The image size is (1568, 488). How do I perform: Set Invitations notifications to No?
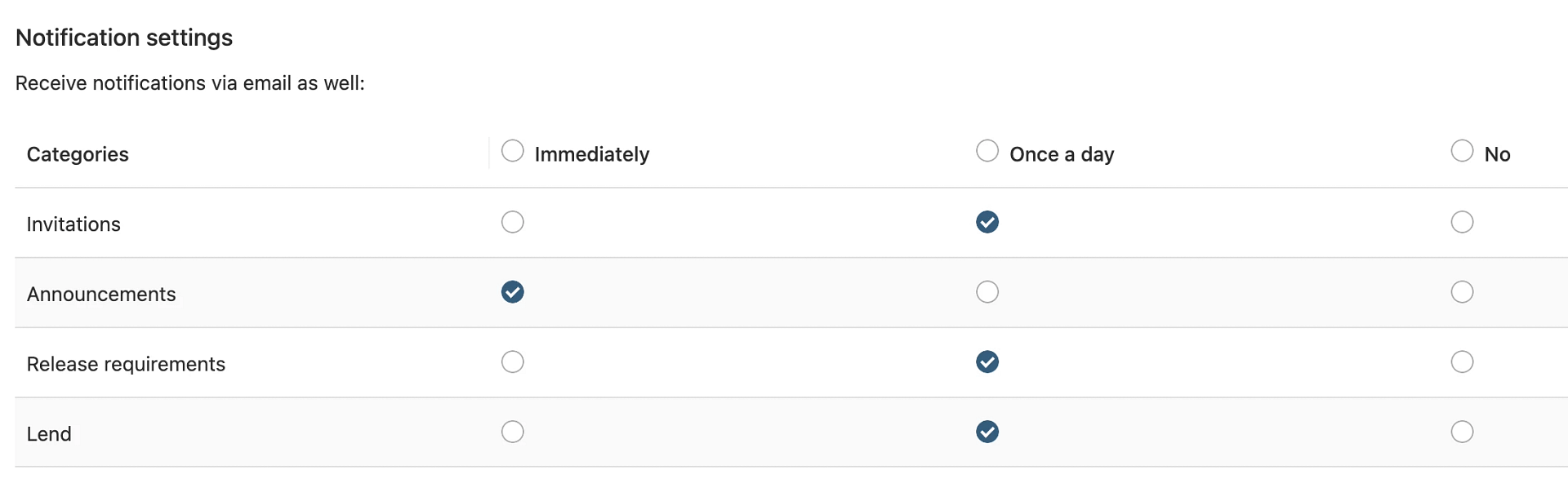[1462, 222]
